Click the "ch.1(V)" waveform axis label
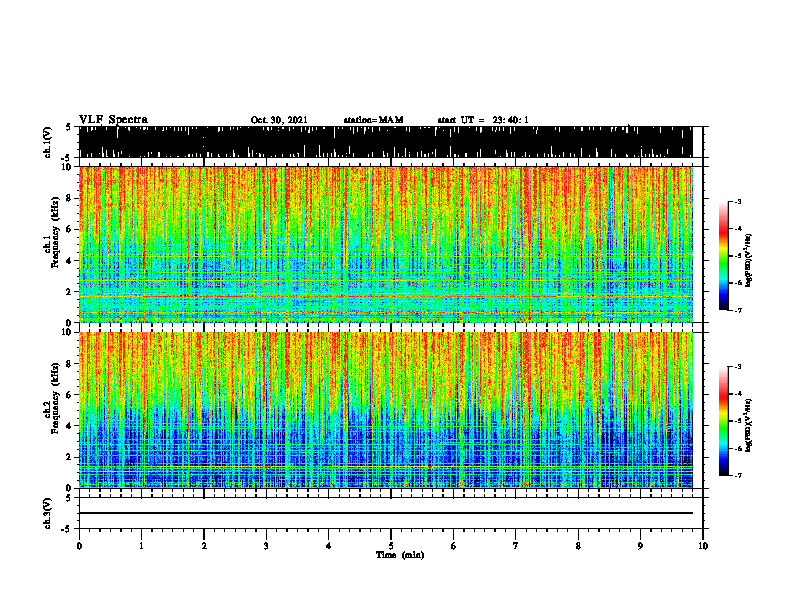Screen dimensions: 792x612 (x=47, y=142)
